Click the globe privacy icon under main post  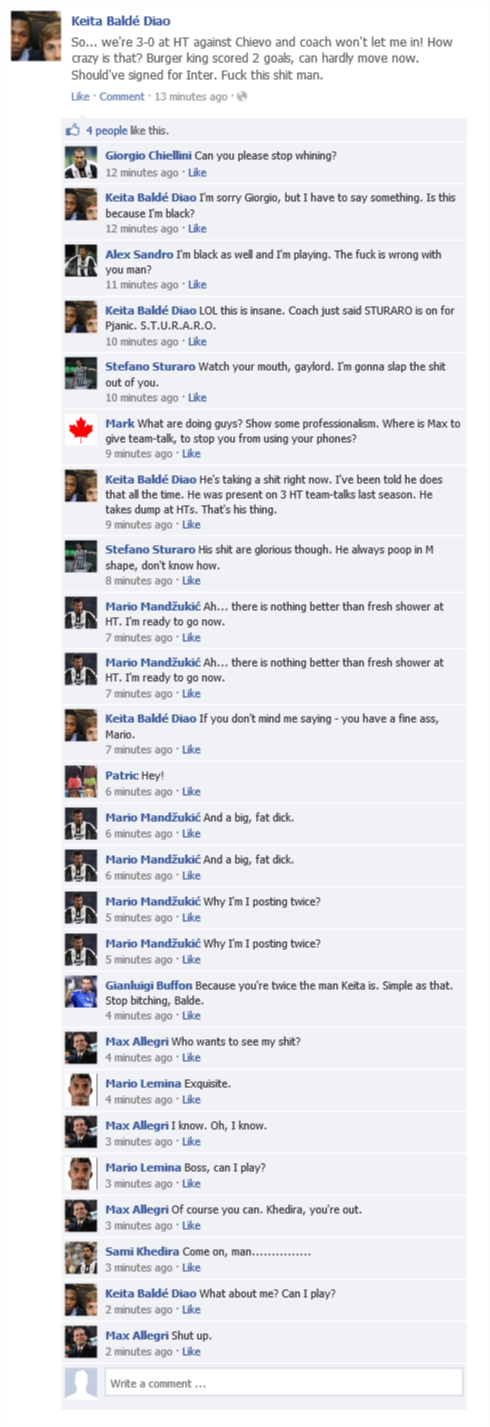point(241,96)
